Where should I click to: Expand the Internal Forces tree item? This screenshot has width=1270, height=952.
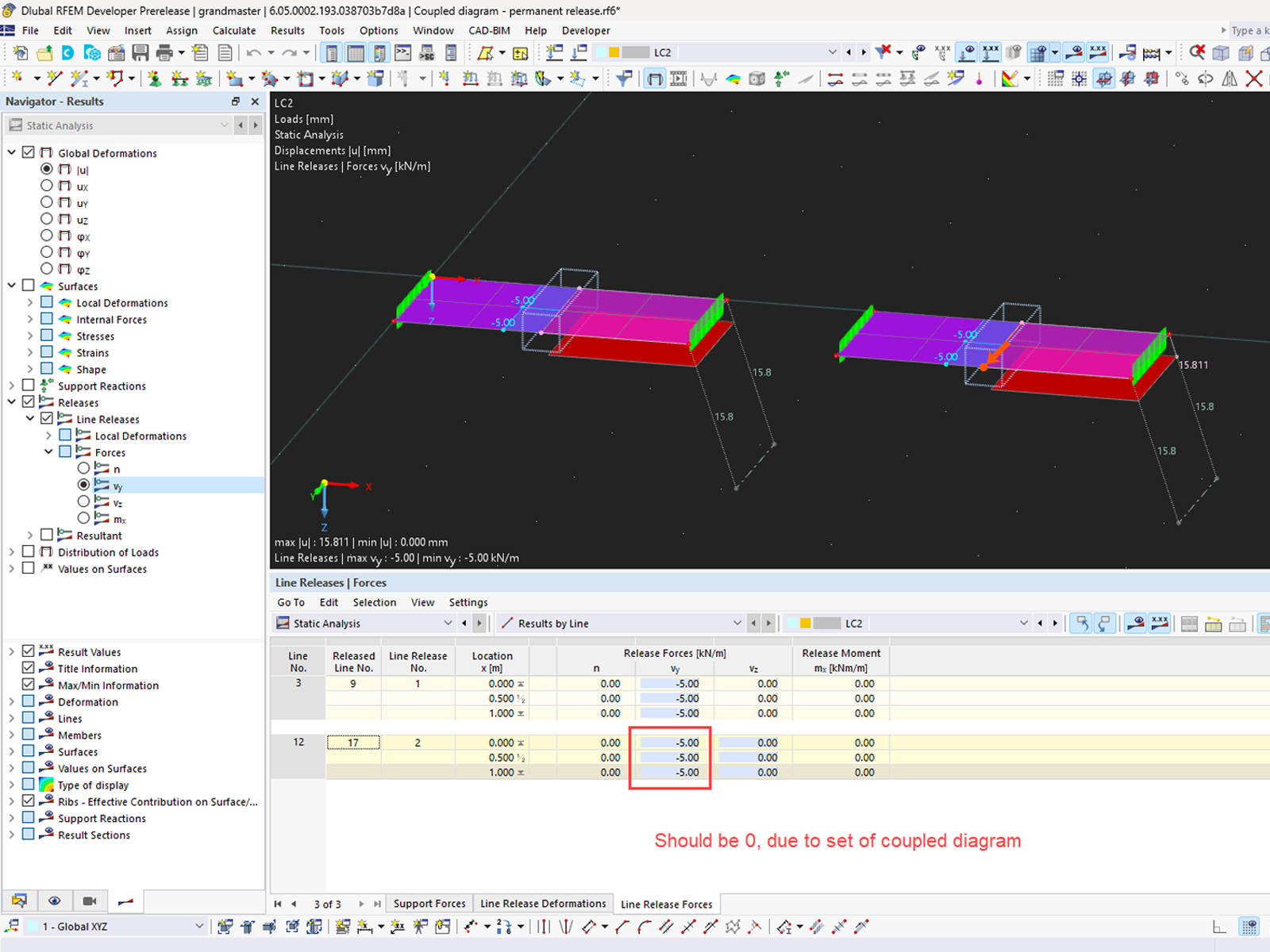pyautogui.click(x=29, y=319)
